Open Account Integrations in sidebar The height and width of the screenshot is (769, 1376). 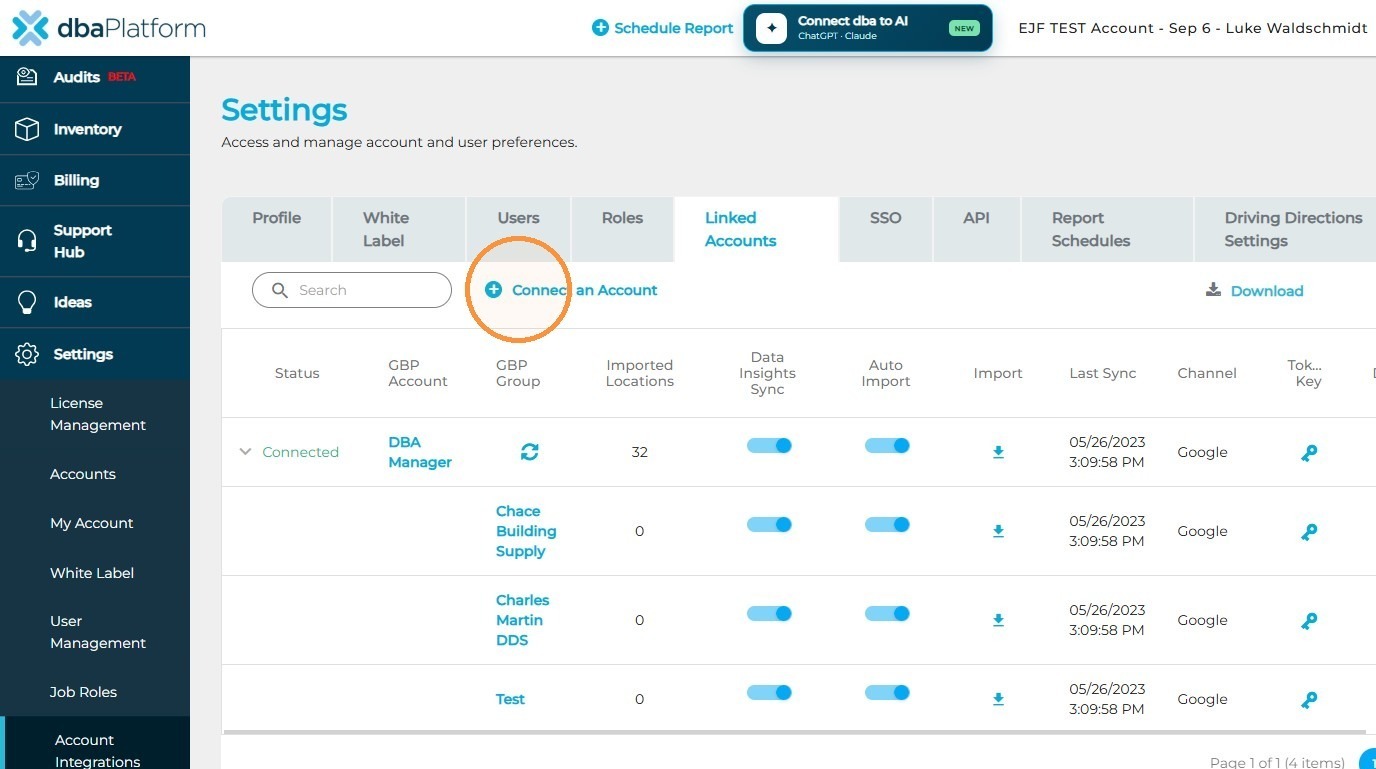pyautogui.click(x=97, y=751)
